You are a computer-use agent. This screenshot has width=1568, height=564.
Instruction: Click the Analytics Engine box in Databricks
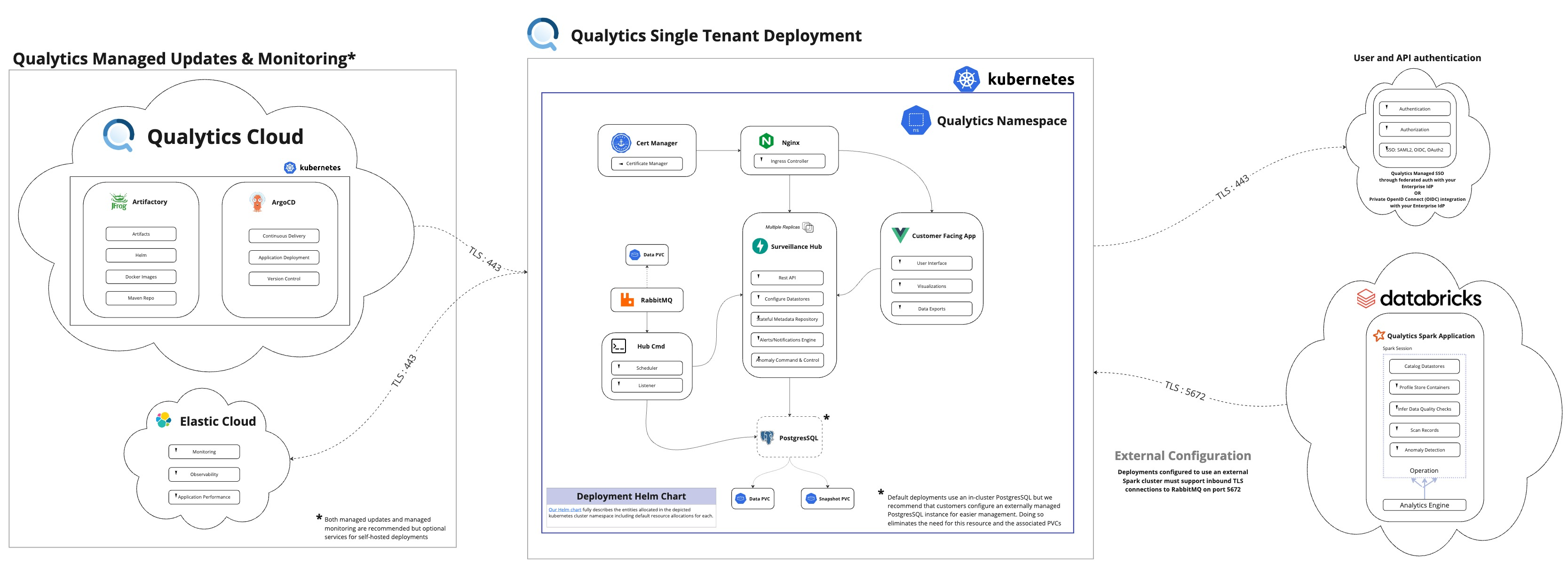[x=1424, y=505]
